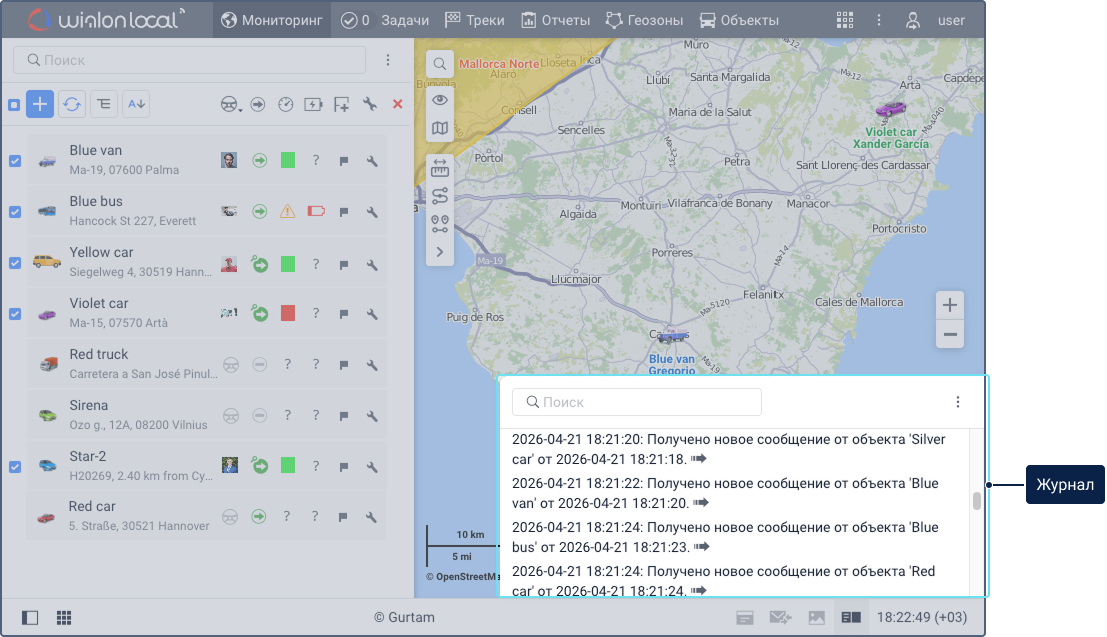Click the apps grid icon in top bar

845,20
